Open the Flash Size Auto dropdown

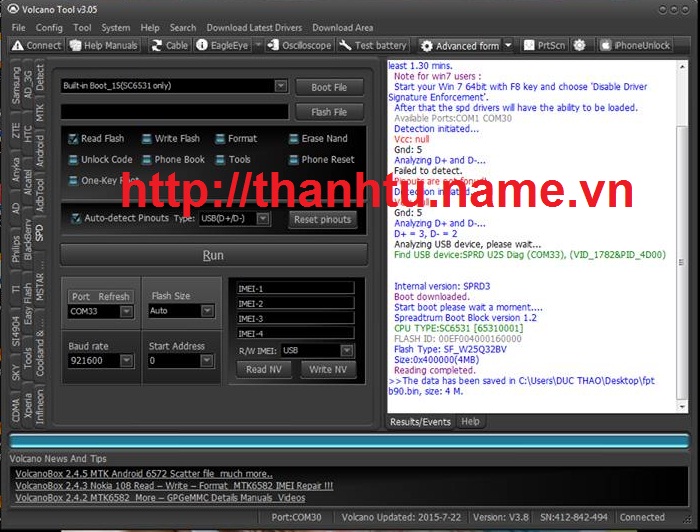pos(207,311)
